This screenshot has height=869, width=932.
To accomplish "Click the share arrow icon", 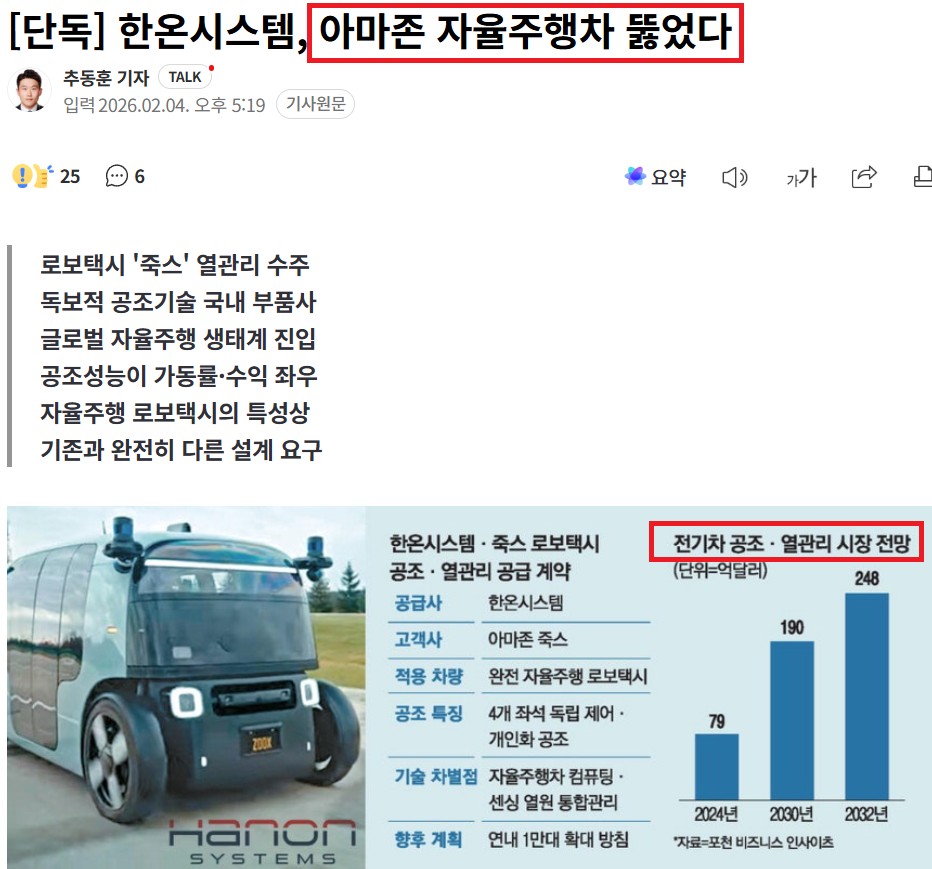I will pos(864,177).
